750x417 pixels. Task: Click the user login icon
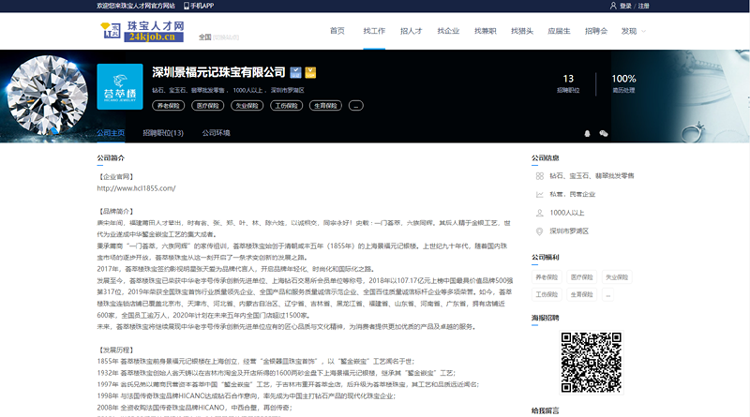tap(613, 6)
